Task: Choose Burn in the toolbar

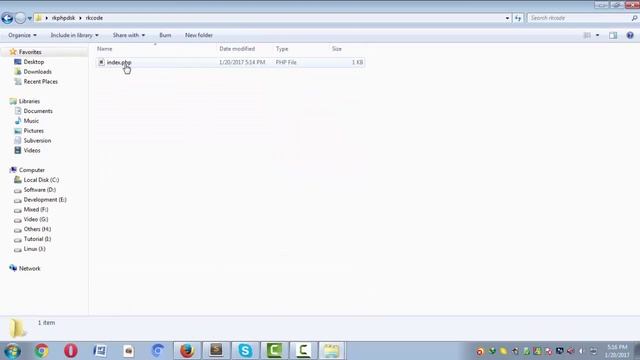Action: tap(165, 35)
